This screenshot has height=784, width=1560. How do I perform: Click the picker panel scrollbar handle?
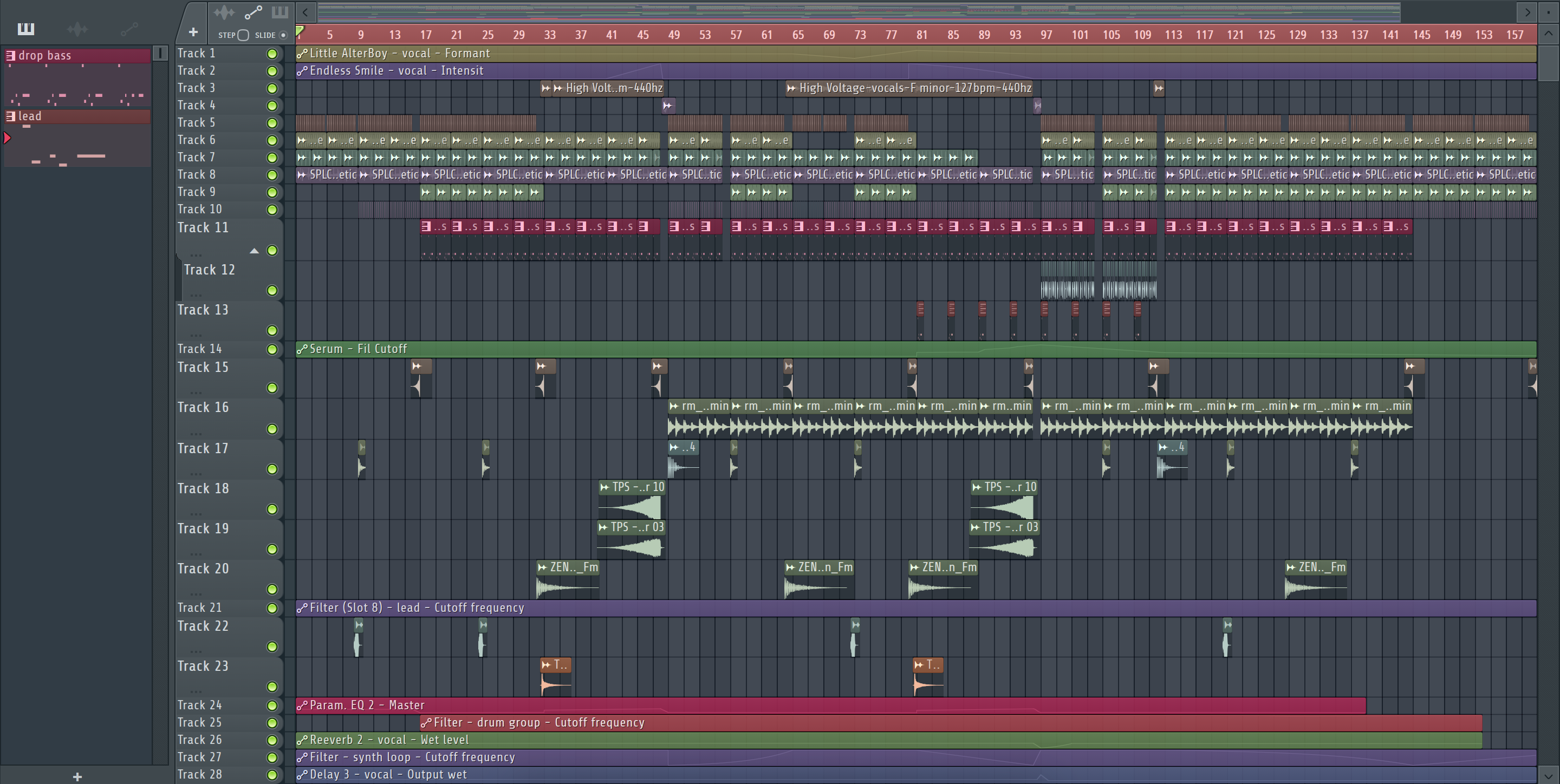[160, 53]
